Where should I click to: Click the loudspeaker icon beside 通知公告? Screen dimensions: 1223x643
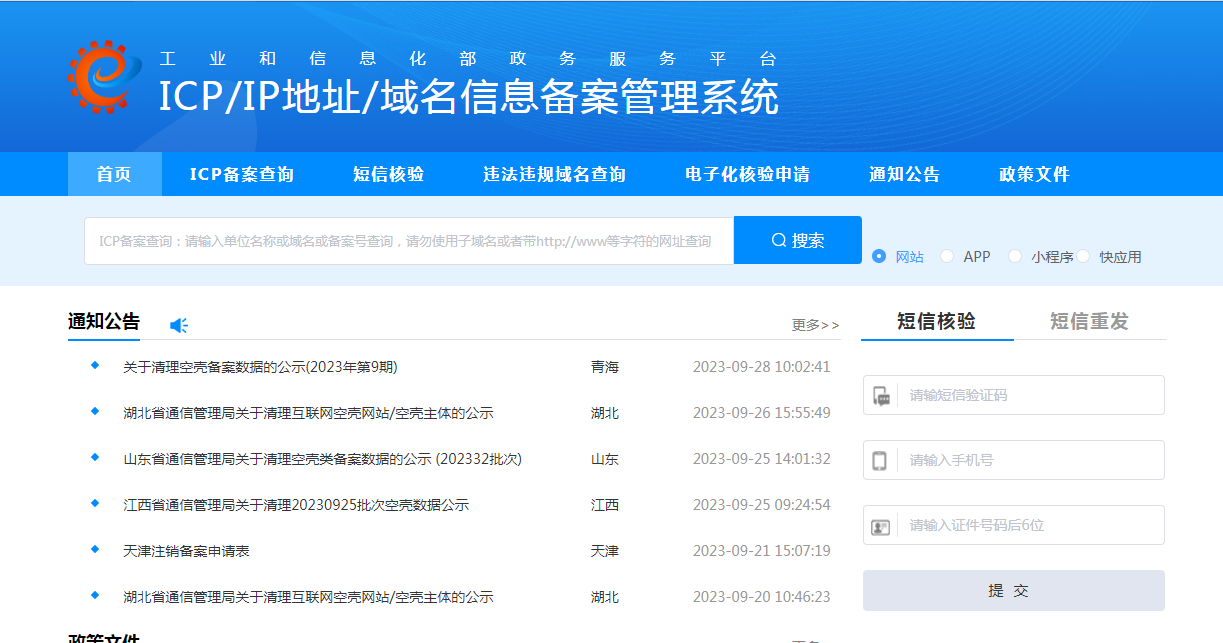179,324
